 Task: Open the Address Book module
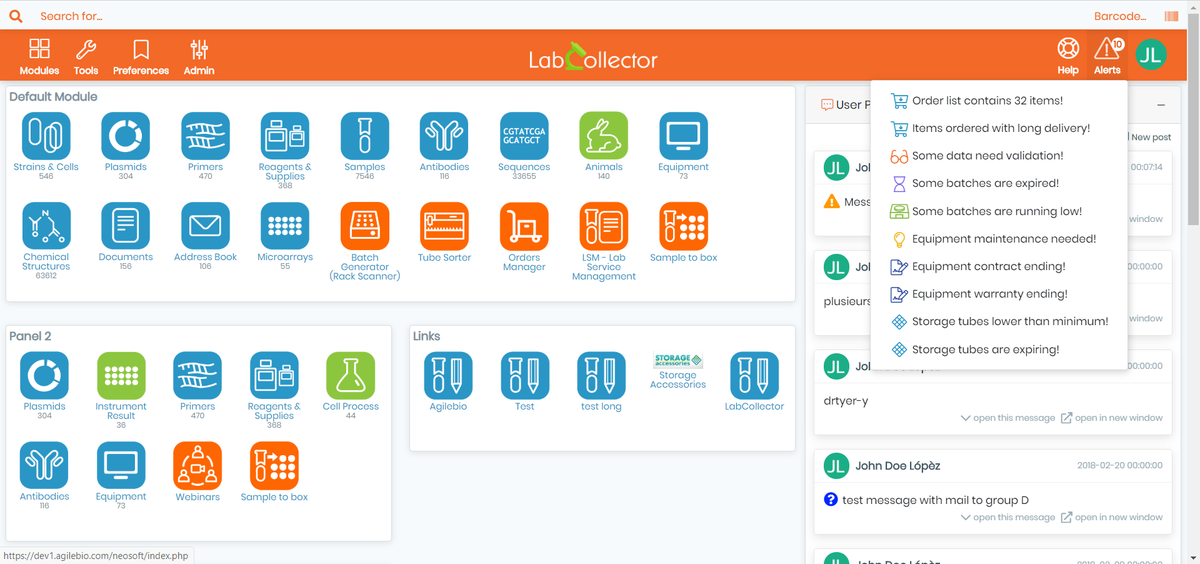205,226
